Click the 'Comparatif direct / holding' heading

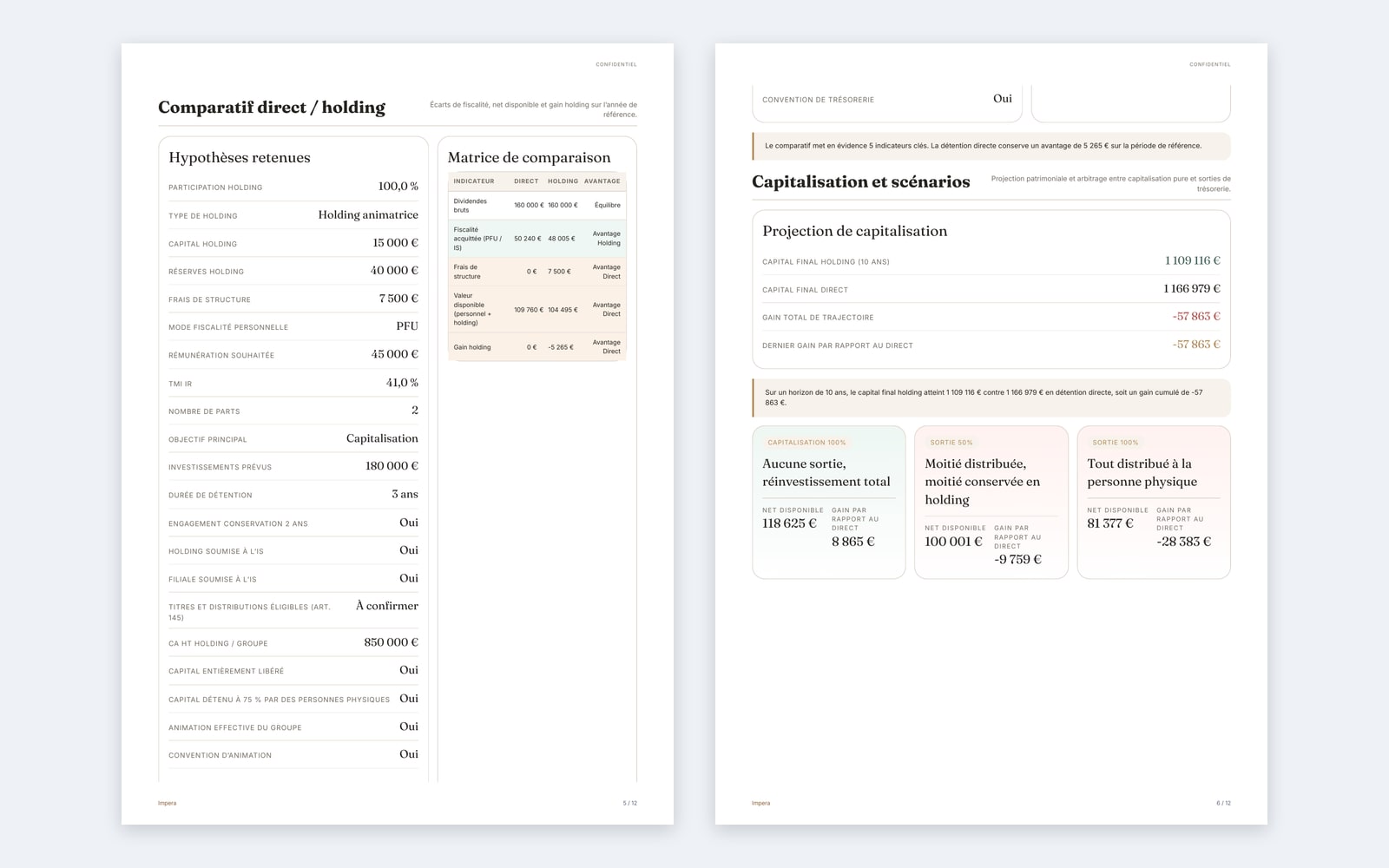(272, 108)
